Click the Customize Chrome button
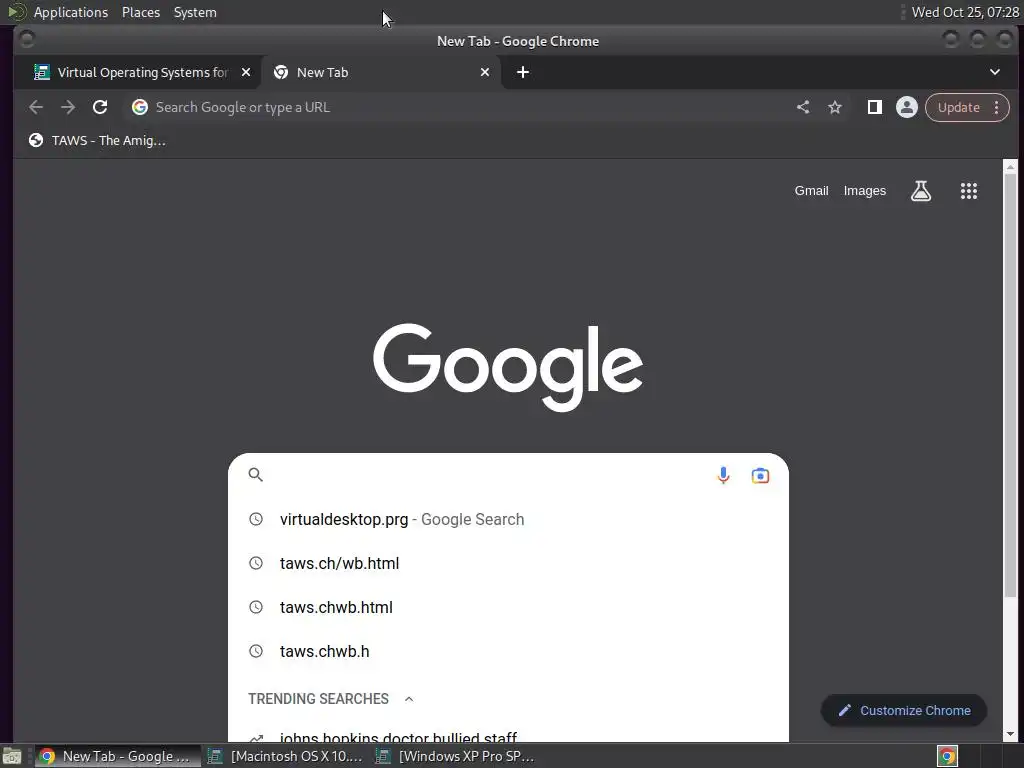The image size is (1024, 768). click(x=904, y=711)
